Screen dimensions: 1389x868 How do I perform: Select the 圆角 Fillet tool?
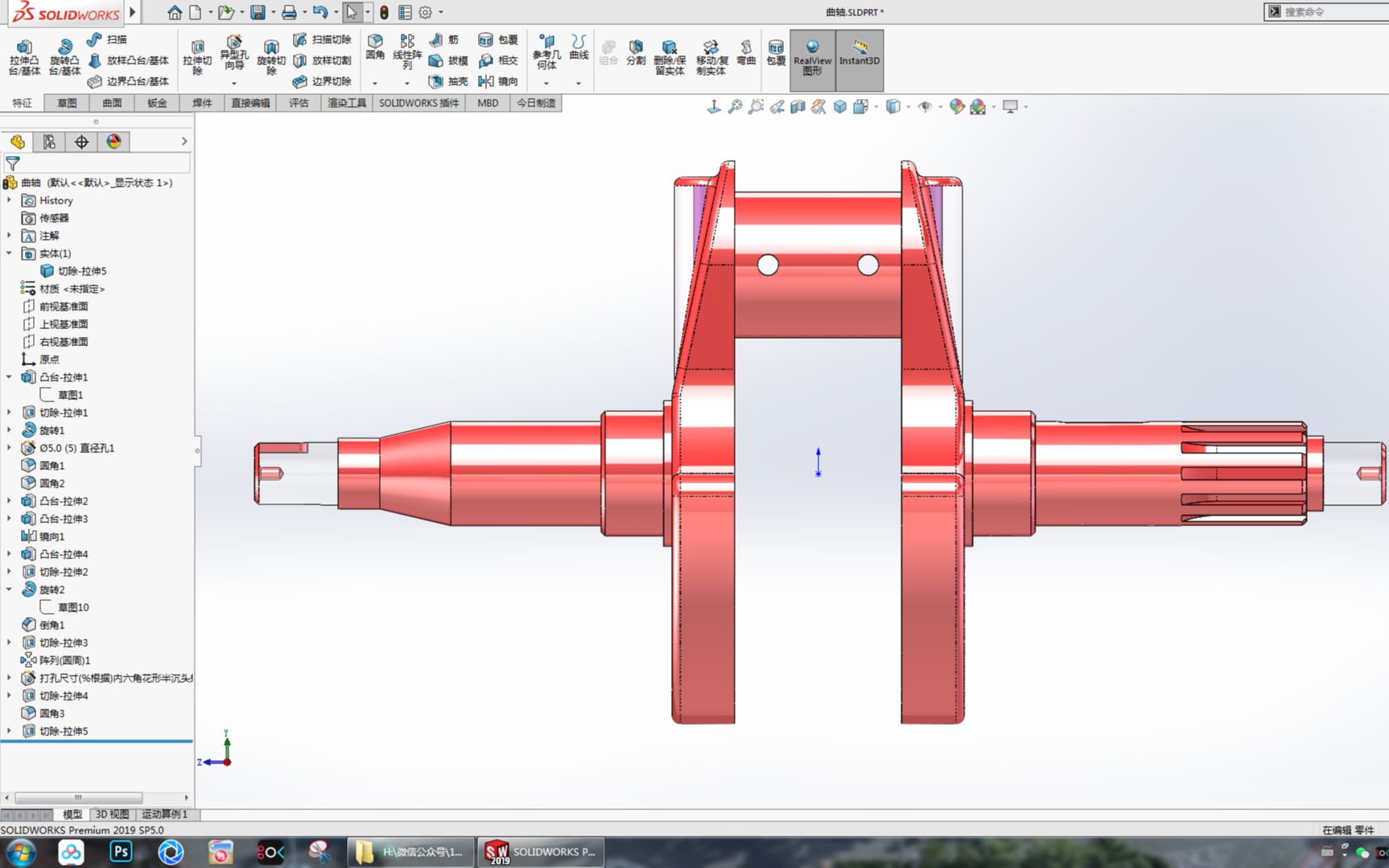click(x=375, y=50)
